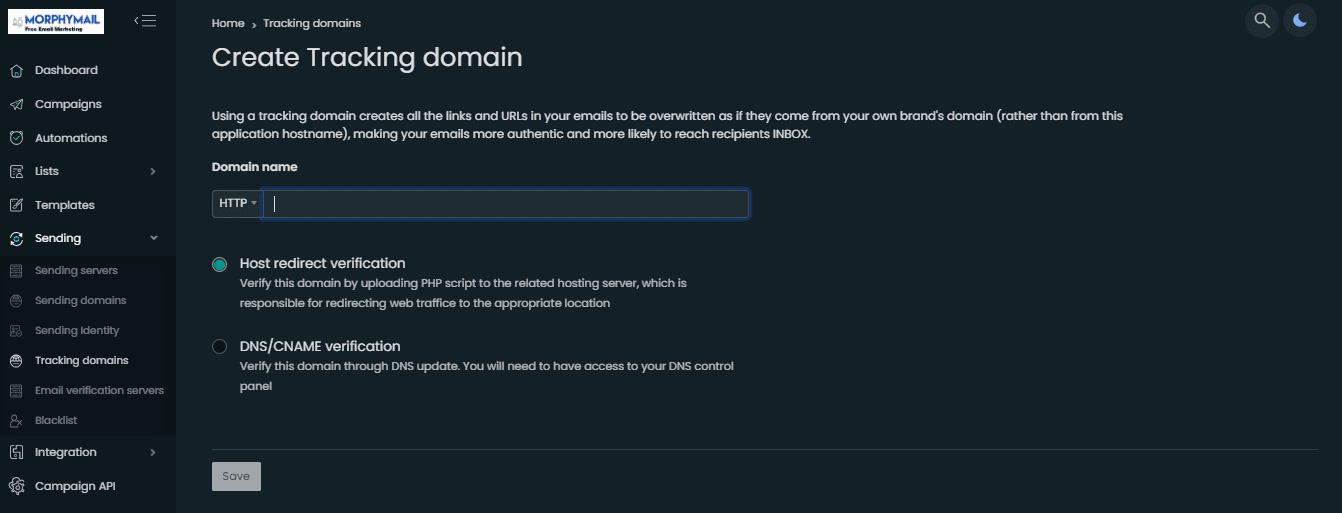Click the Save button
Viewport: 1342px width, 513px height.
[x=236, y=476]
